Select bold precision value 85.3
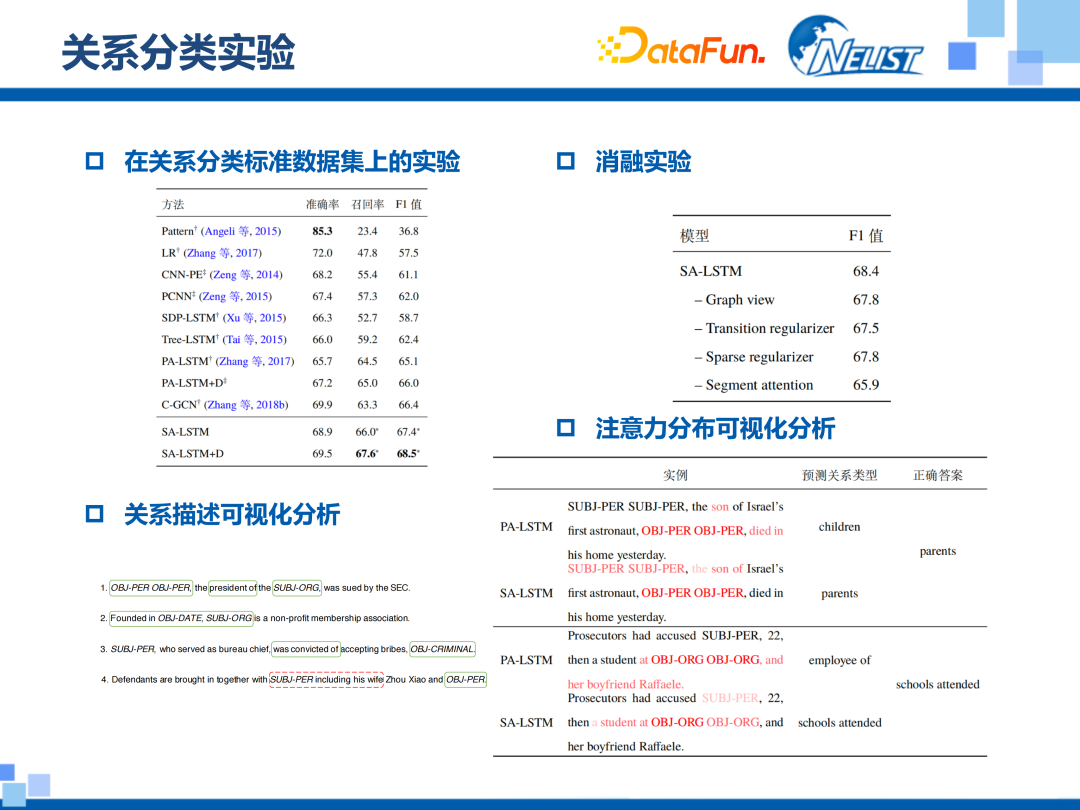This screenshot has height=810, width=1080. click(x=322, y=231)
